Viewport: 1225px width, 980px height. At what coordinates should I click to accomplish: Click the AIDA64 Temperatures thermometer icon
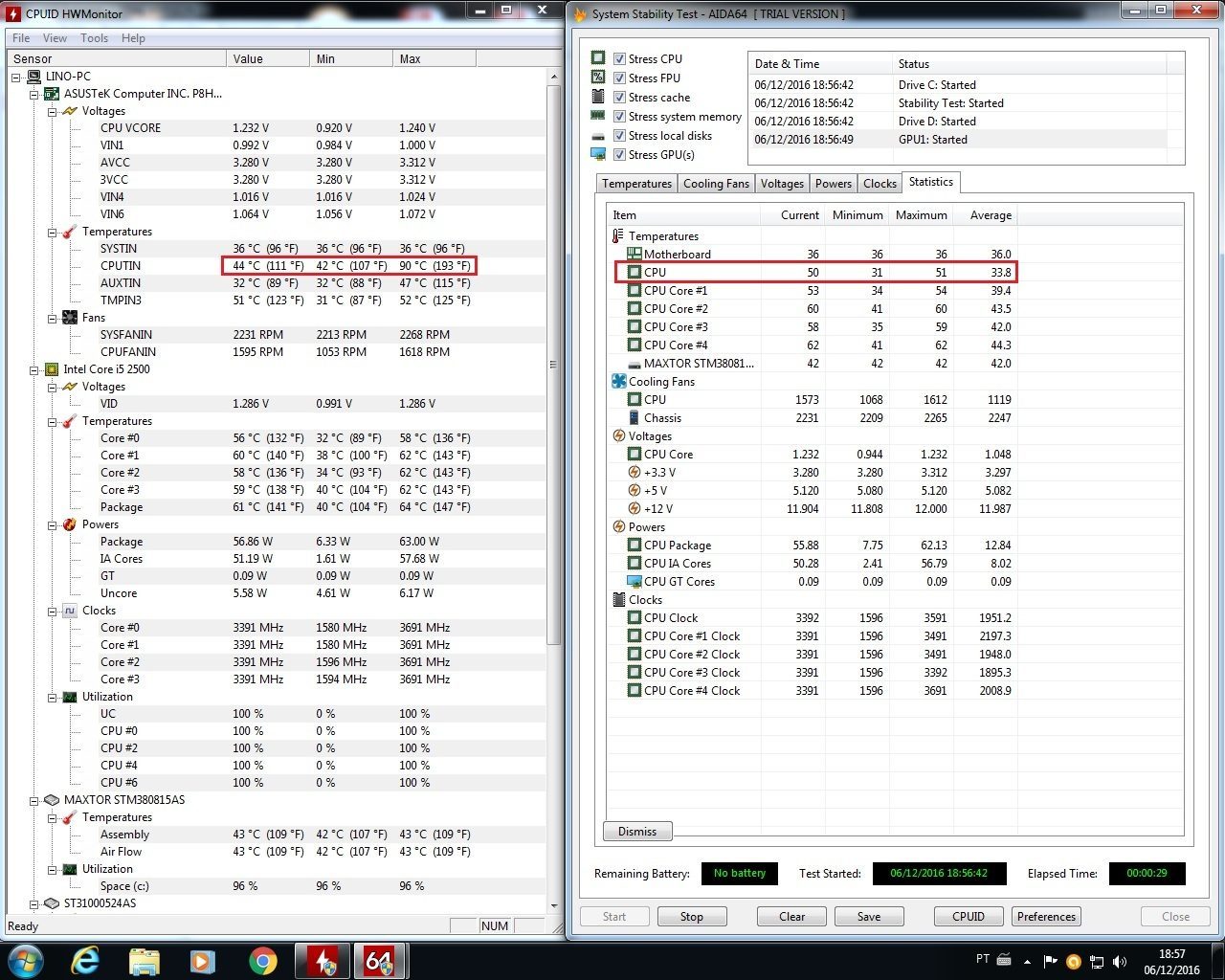click(x=618, y=235)
